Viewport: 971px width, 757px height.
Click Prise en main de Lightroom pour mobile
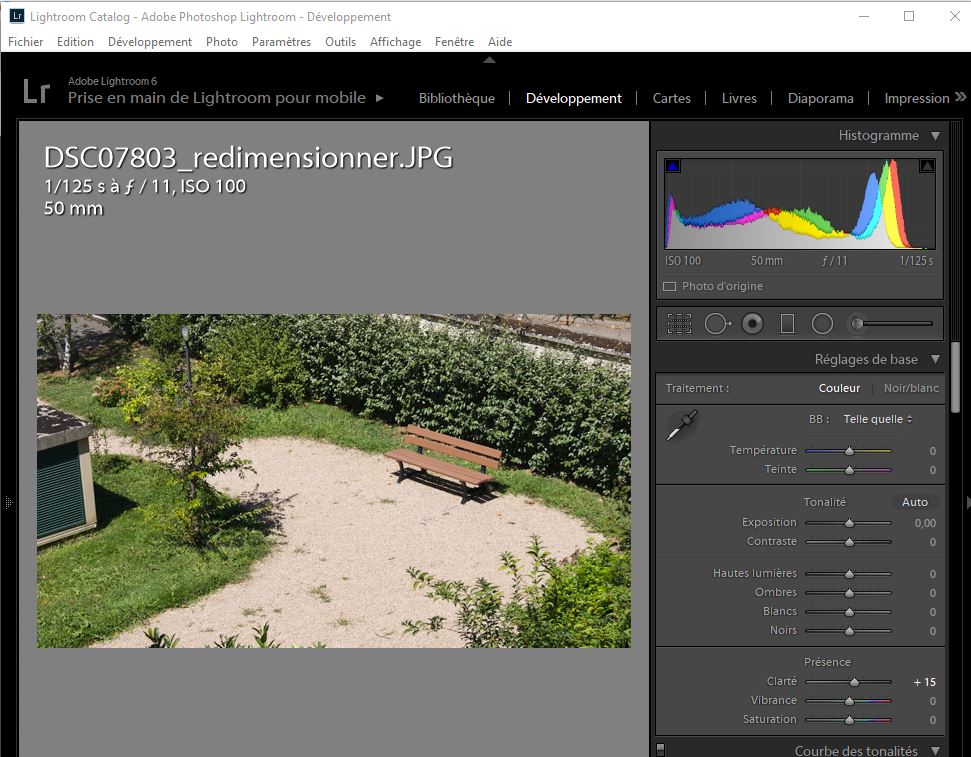tap(217, 97)
